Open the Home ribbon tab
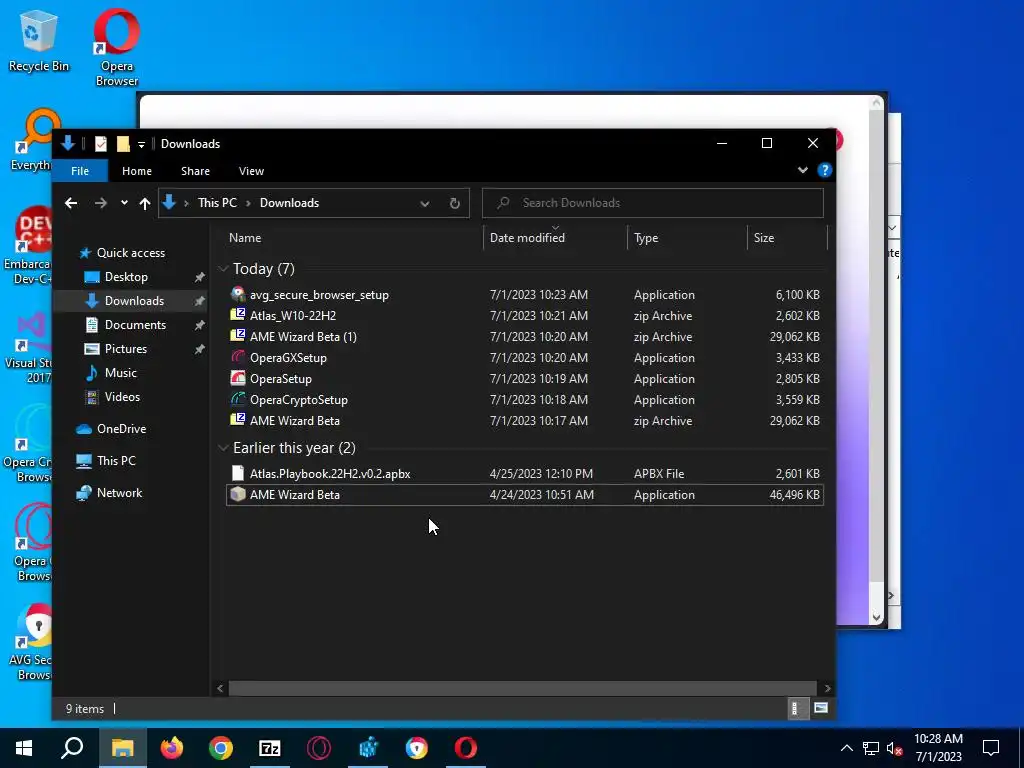 pos(136,171)
